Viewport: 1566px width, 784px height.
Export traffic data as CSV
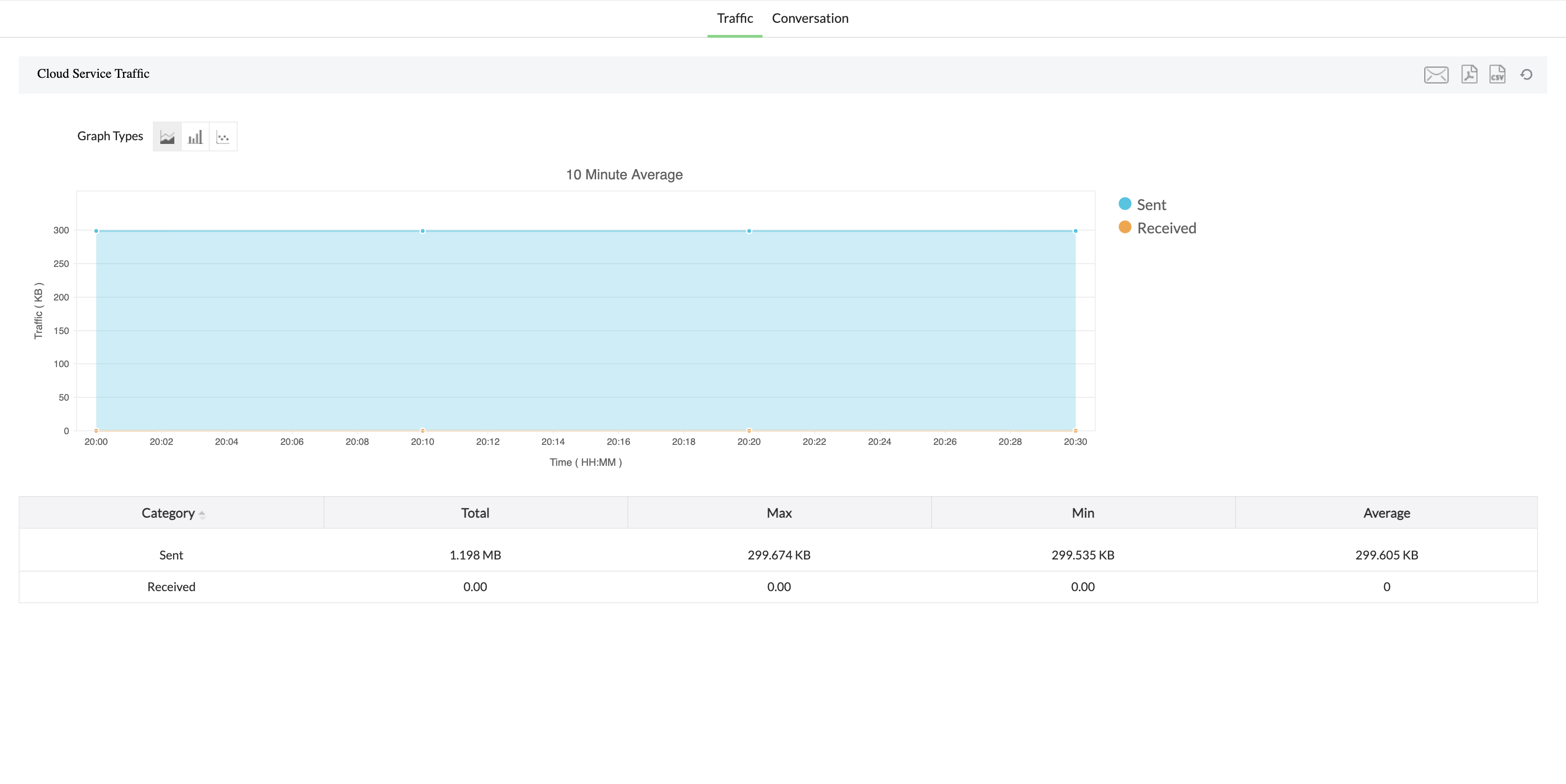[1497, 74]
